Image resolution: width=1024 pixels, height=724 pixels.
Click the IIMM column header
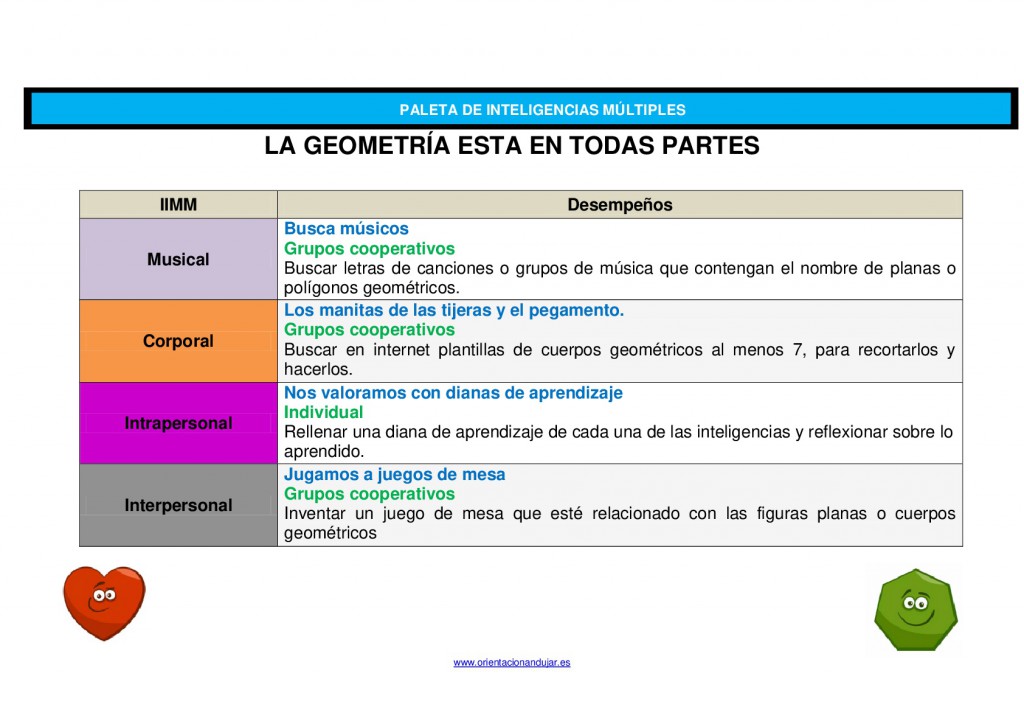point(178,205)
